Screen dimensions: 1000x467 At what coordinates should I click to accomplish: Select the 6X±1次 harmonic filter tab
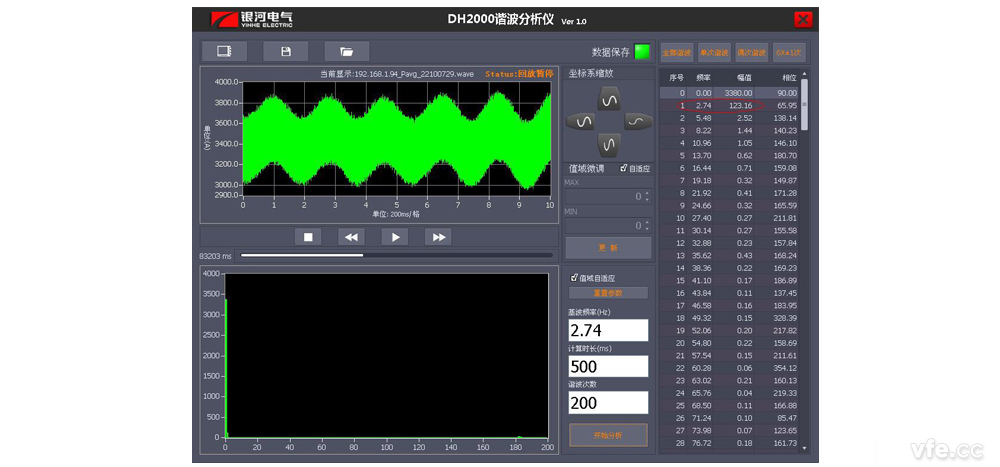click(x=789, y=53)
